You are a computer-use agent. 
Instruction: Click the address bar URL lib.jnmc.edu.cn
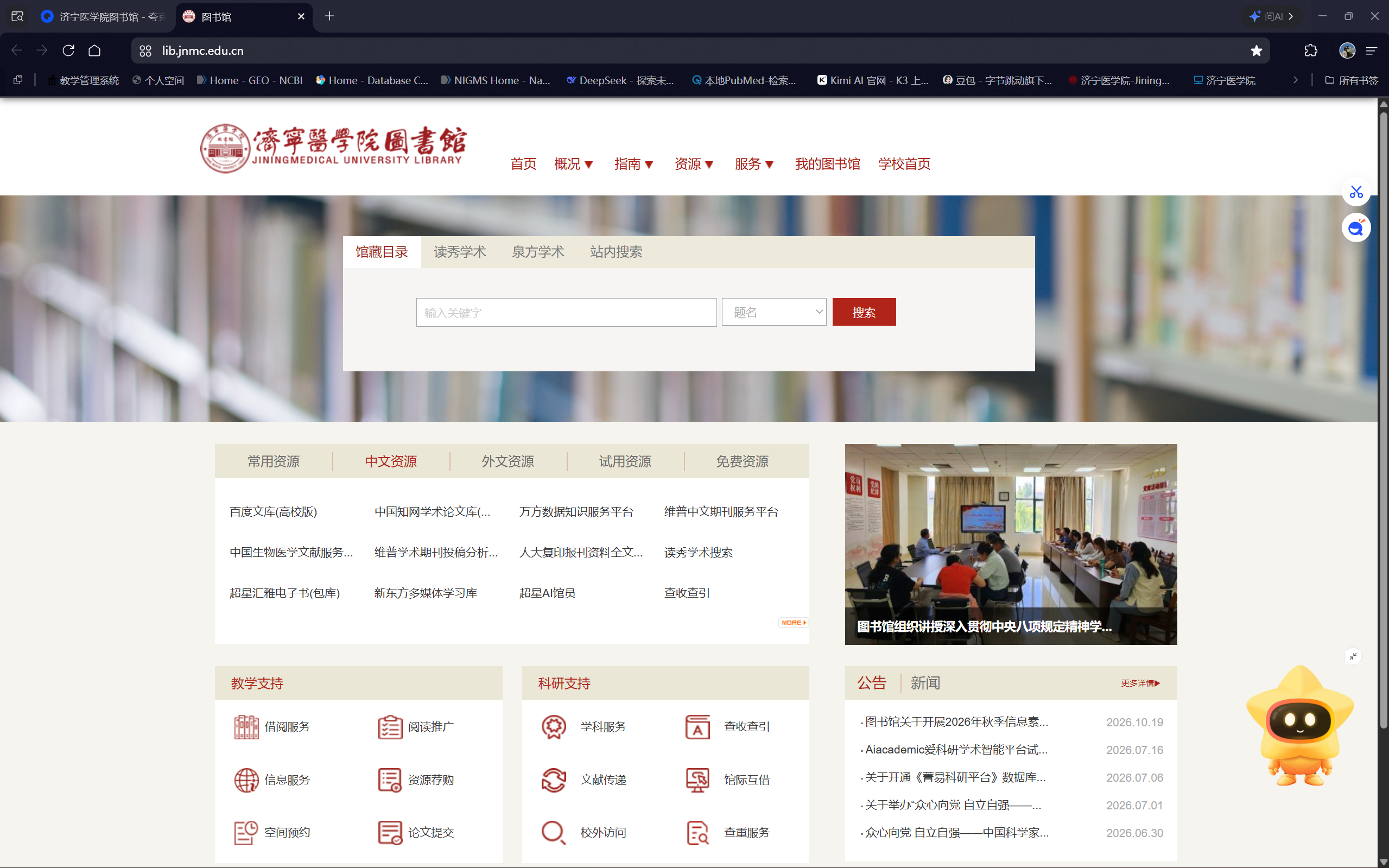[202, 50]
